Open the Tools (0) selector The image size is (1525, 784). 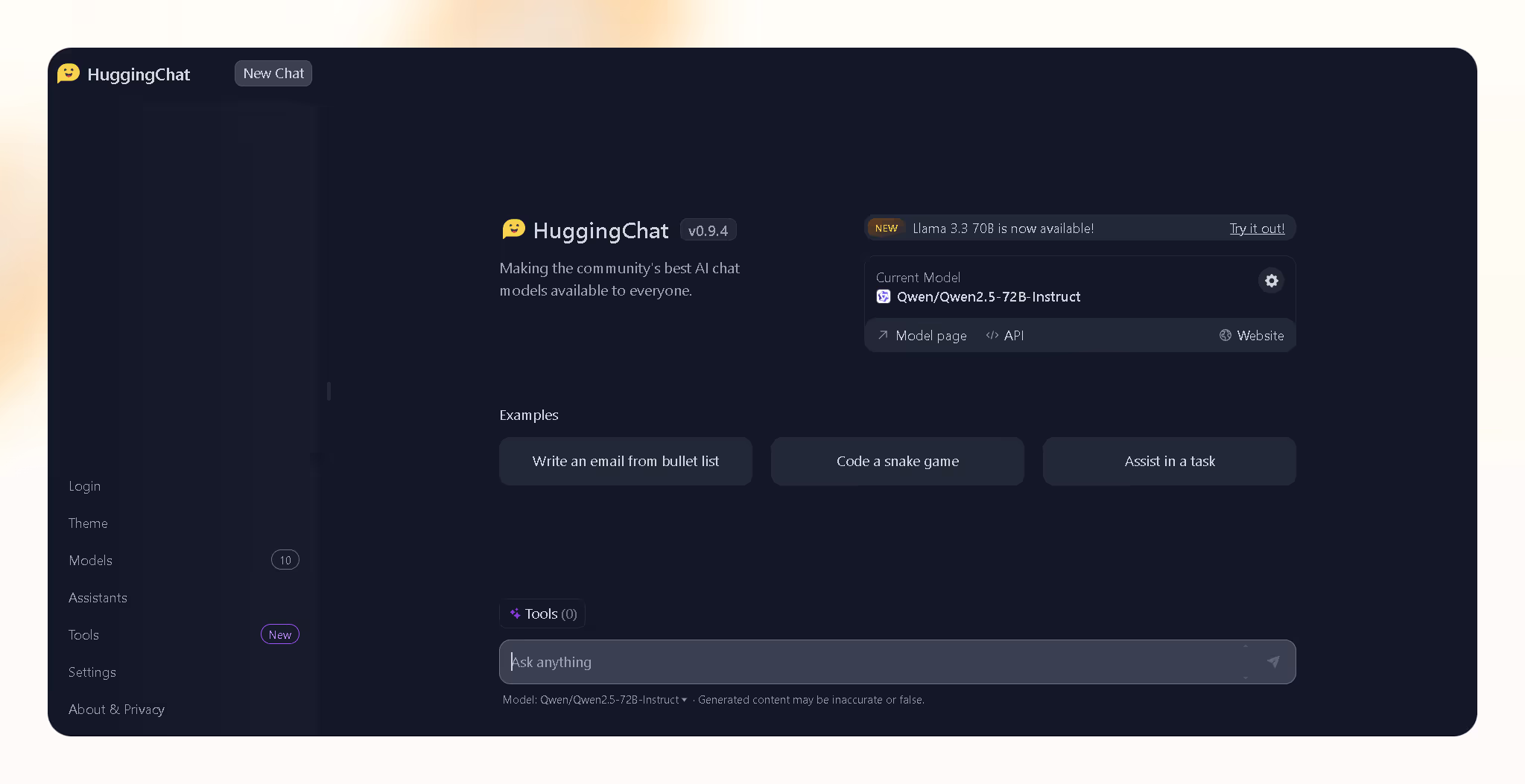(542, 614)
